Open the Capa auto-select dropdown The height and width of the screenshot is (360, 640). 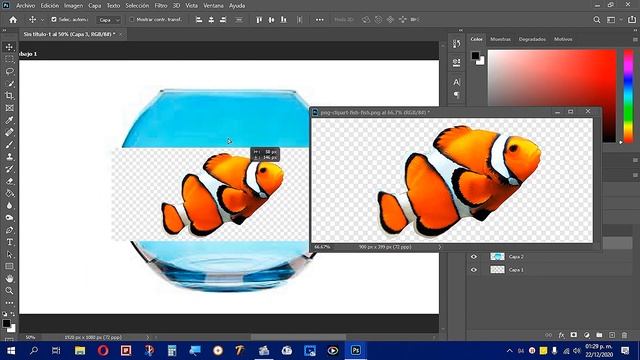[109, 20]
